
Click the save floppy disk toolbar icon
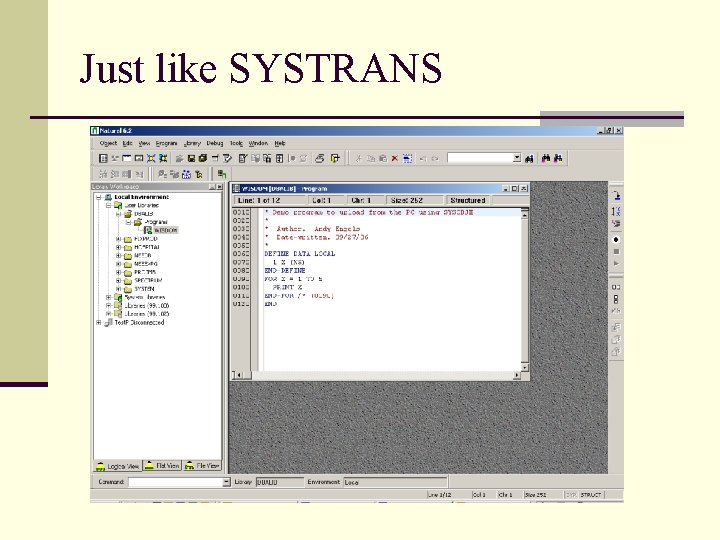[191, 158]
